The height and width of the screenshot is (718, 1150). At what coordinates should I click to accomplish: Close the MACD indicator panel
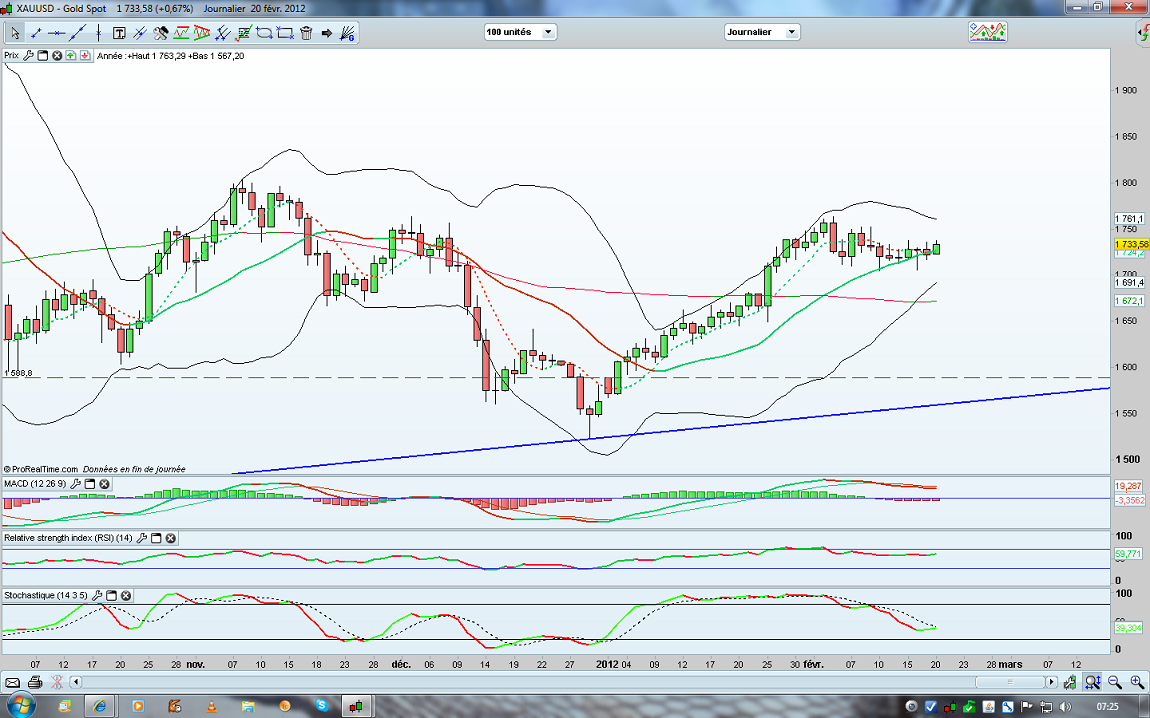[x=104, y=484]
